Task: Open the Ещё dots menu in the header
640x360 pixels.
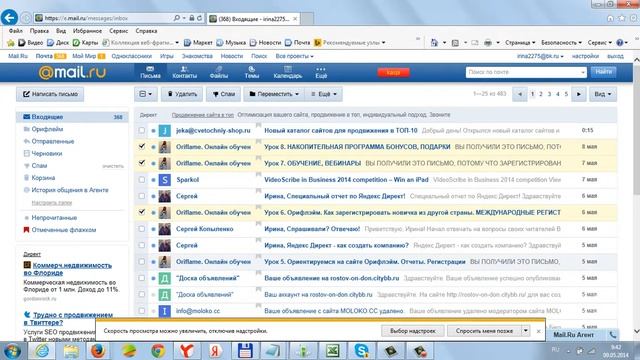Action: coord(321,72)
